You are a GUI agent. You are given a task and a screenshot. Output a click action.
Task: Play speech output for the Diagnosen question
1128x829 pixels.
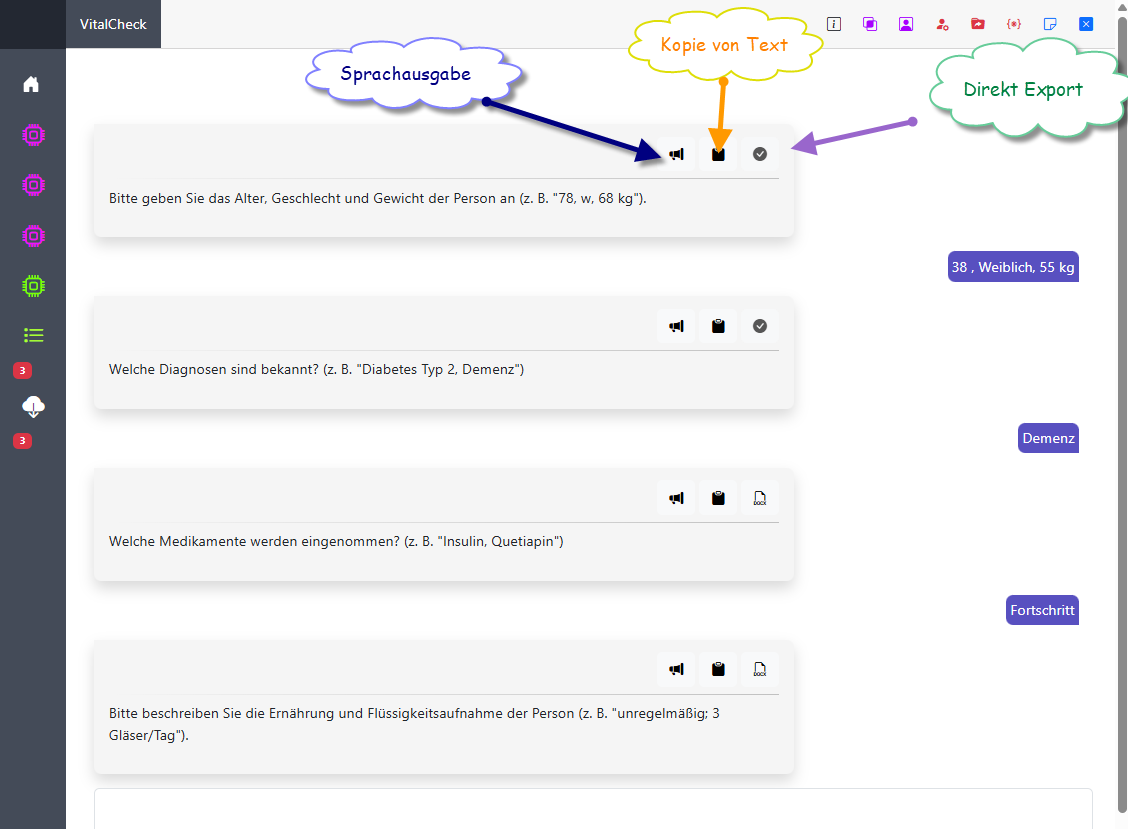(677, 326)
